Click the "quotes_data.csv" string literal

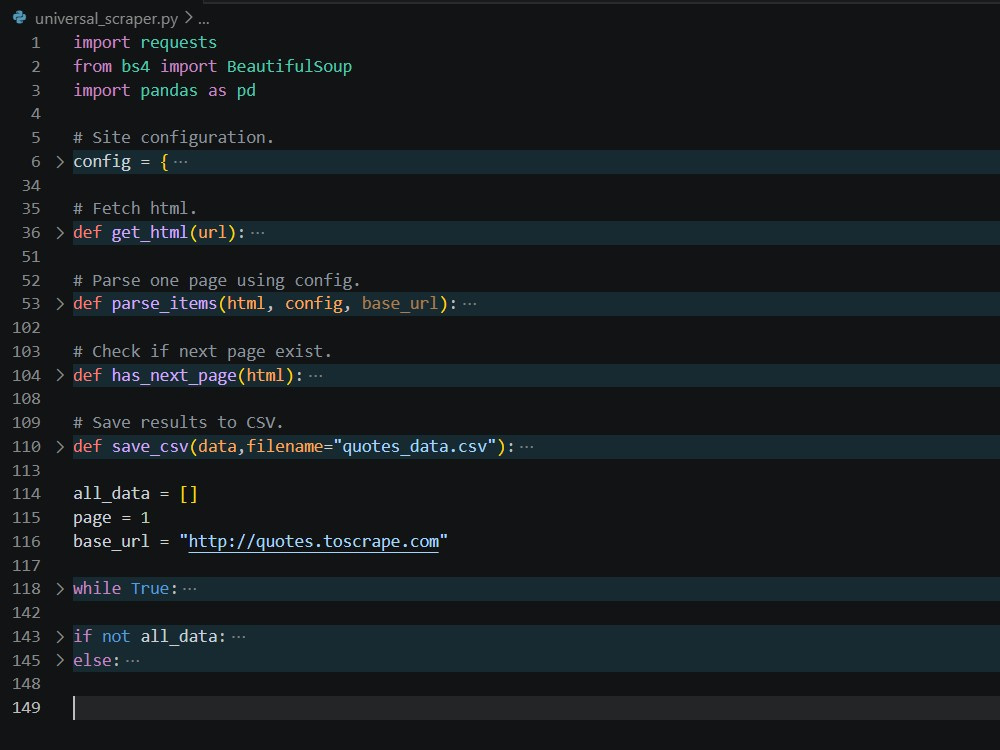(415, 446)
